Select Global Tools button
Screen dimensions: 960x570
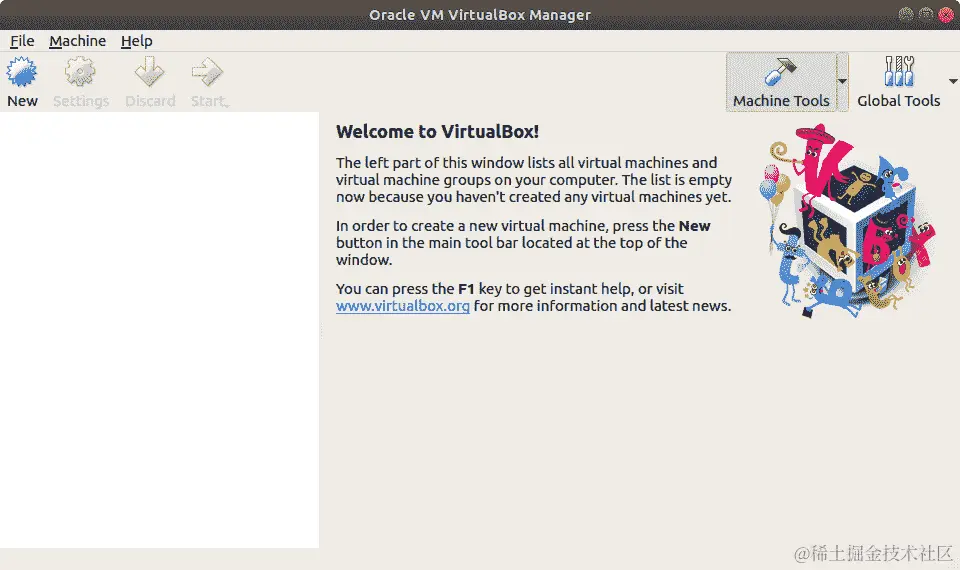(898, 82)
